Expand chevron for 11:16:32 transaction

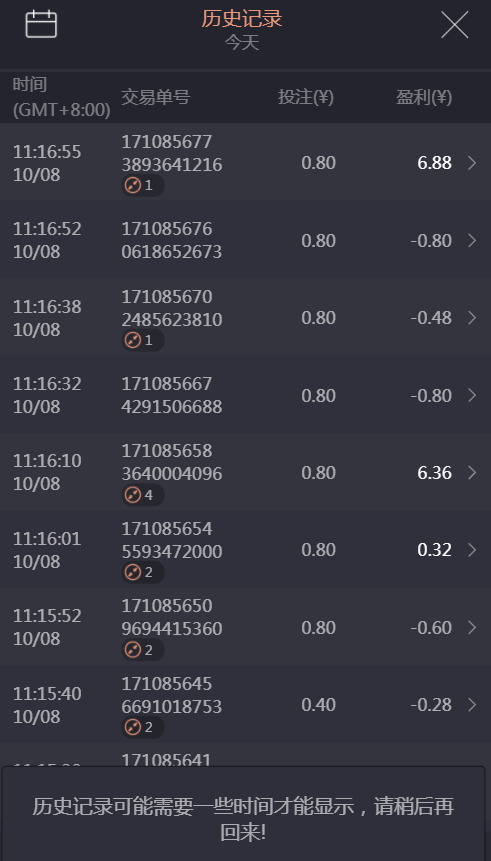(x=472, y=395)
